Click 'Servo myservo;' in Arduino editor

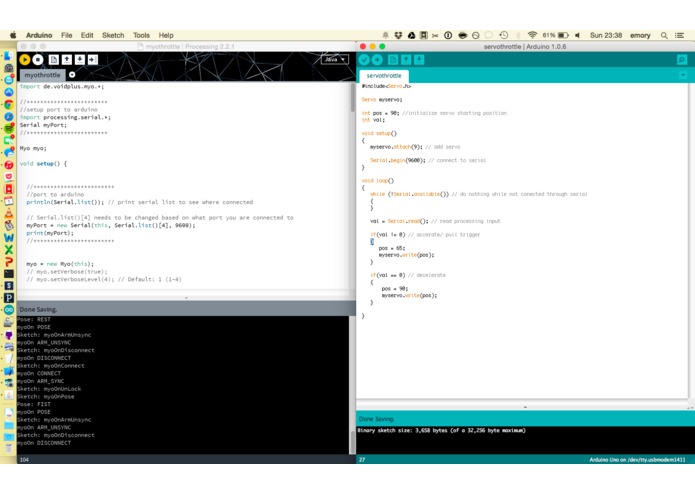(382, 100)
